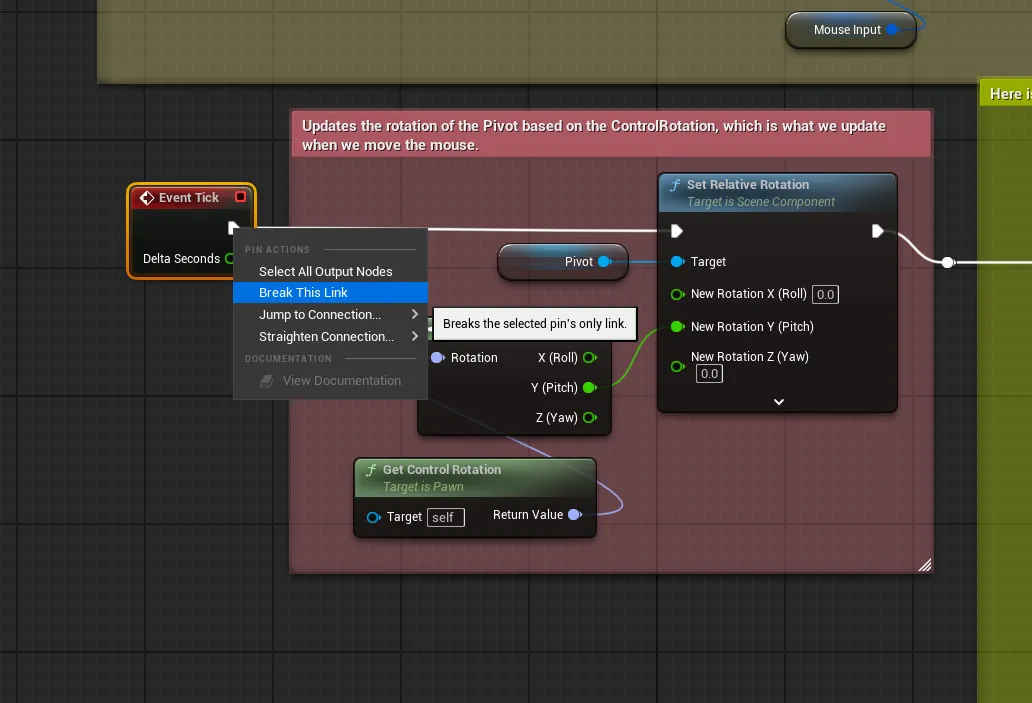Click the Target pin on Set Relative Rotation
1032x703 pixels.
pos(677,261)
